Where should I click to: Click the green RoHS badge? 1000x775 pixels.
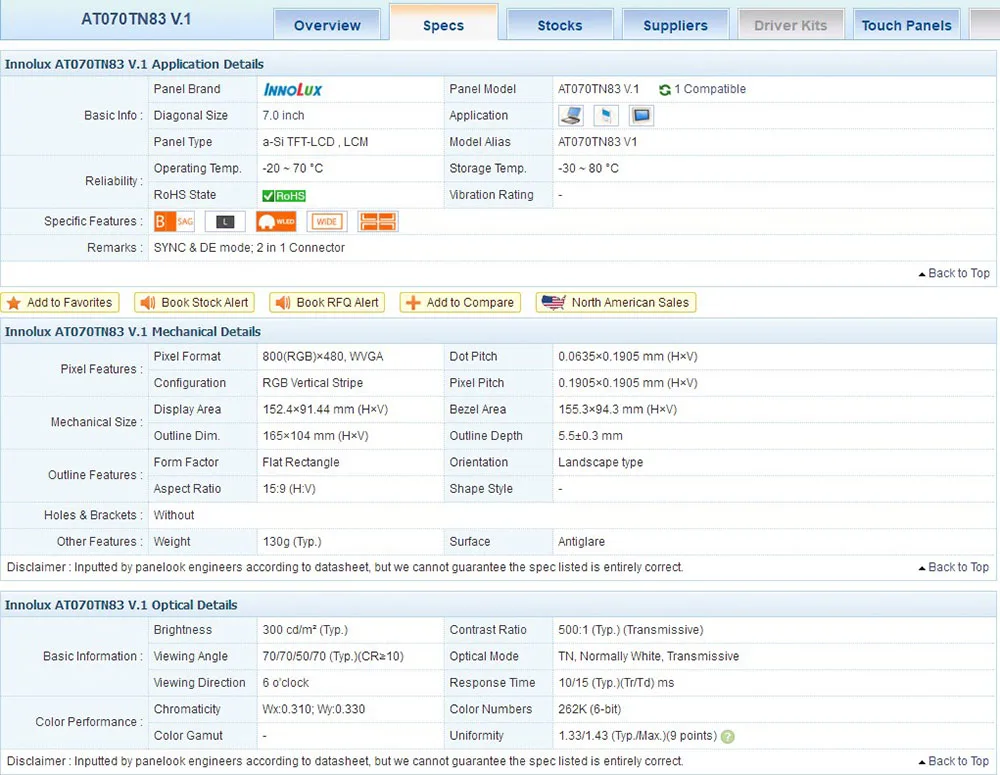(284, 196)
